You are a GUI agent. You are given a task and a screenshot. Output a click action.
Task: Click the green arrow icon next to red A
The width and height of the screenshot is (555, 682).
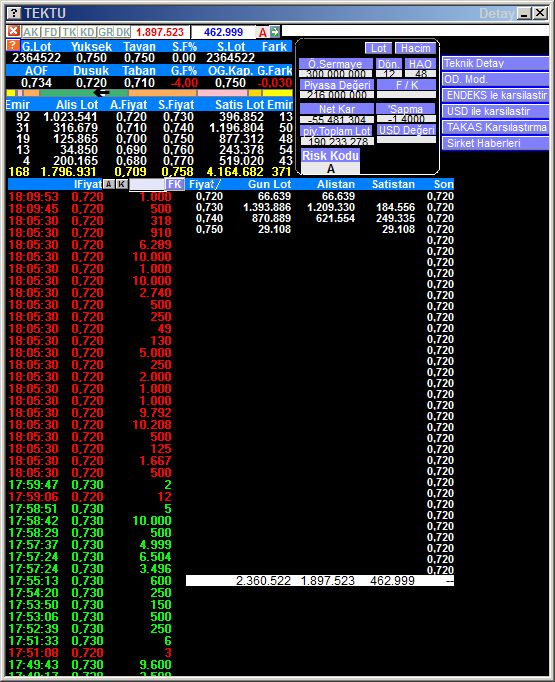(275, 31)
